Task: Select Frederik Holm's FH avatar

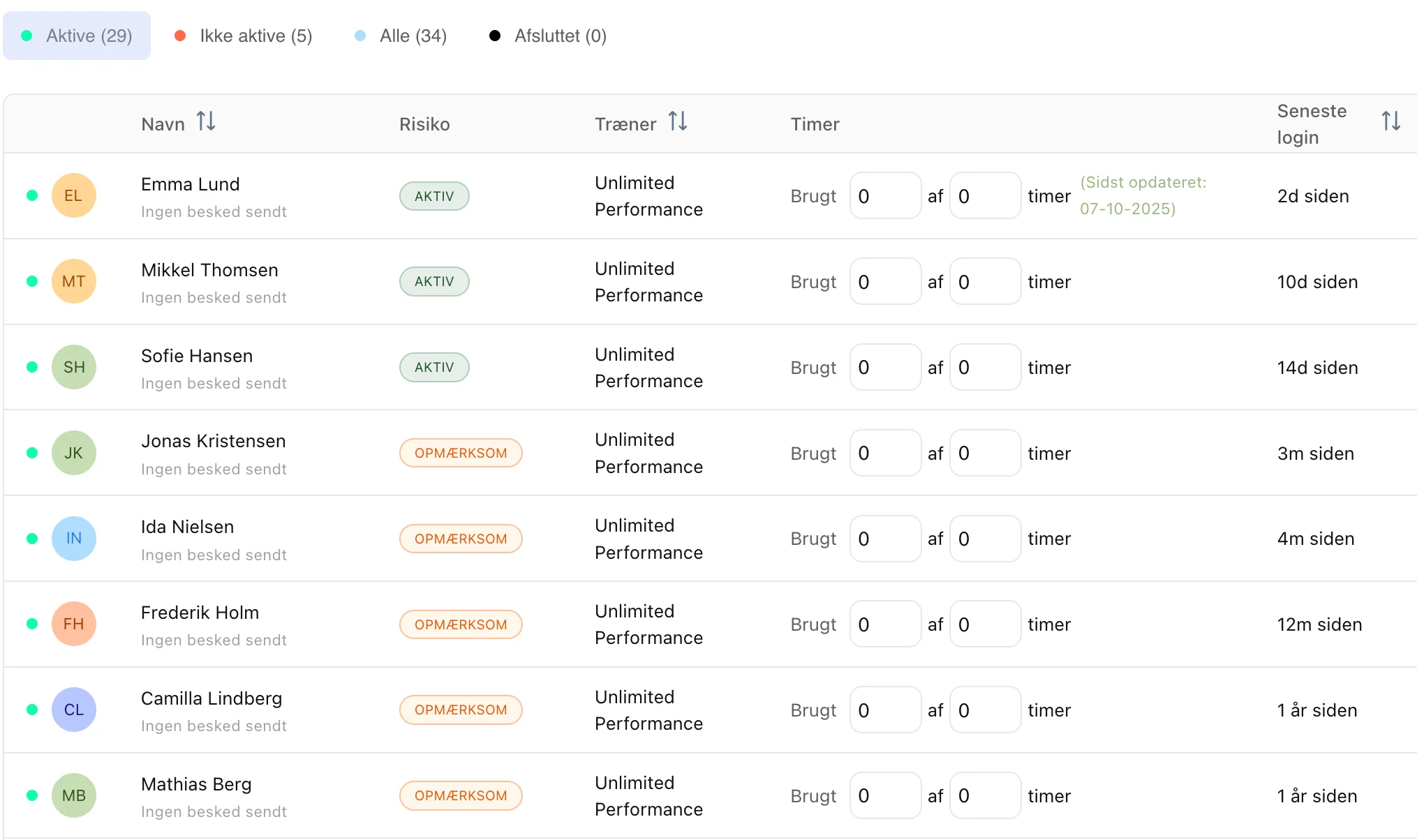Action: 74,624
